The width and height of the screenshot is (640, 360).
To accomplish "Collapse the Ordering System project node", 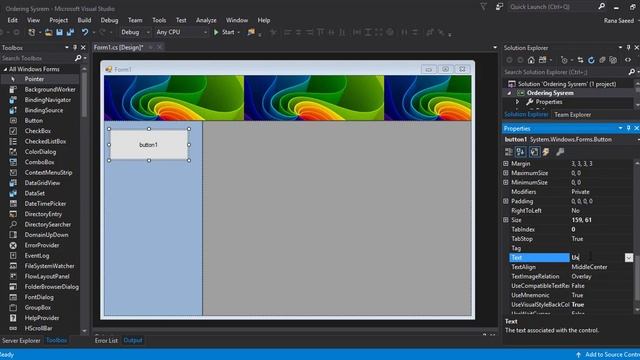I will pyautogui.click(x=509, y=93).
